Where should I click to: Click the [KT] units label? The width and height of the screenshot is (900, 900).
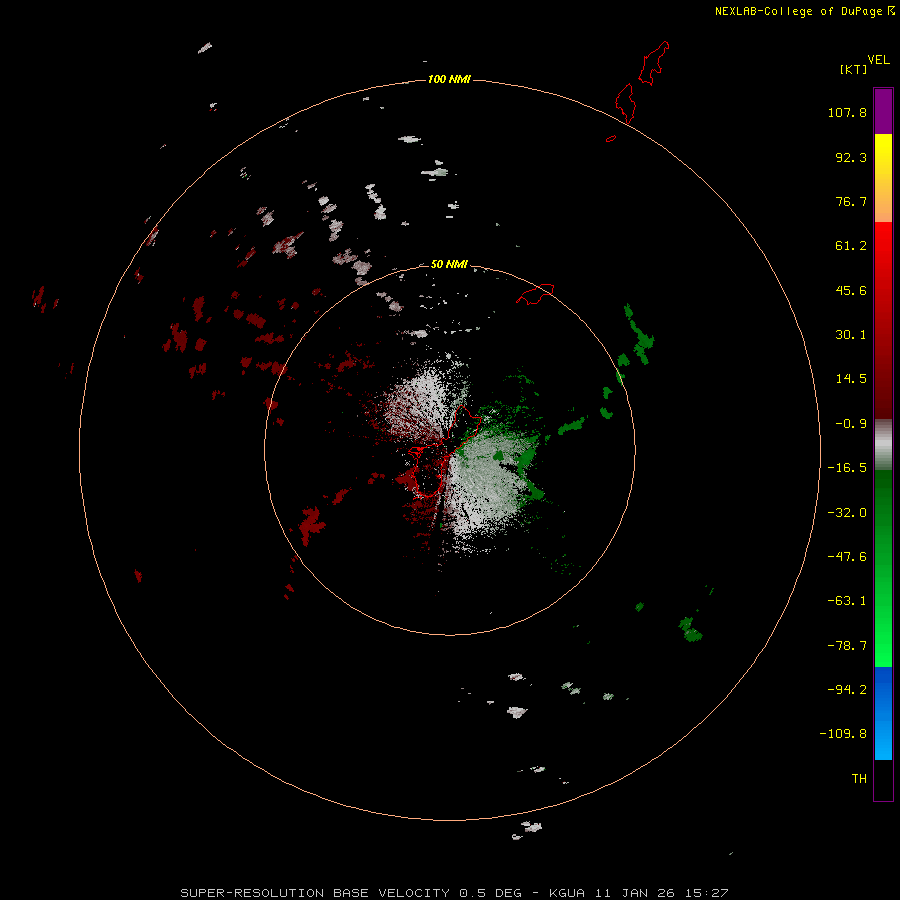pos(854,69)
